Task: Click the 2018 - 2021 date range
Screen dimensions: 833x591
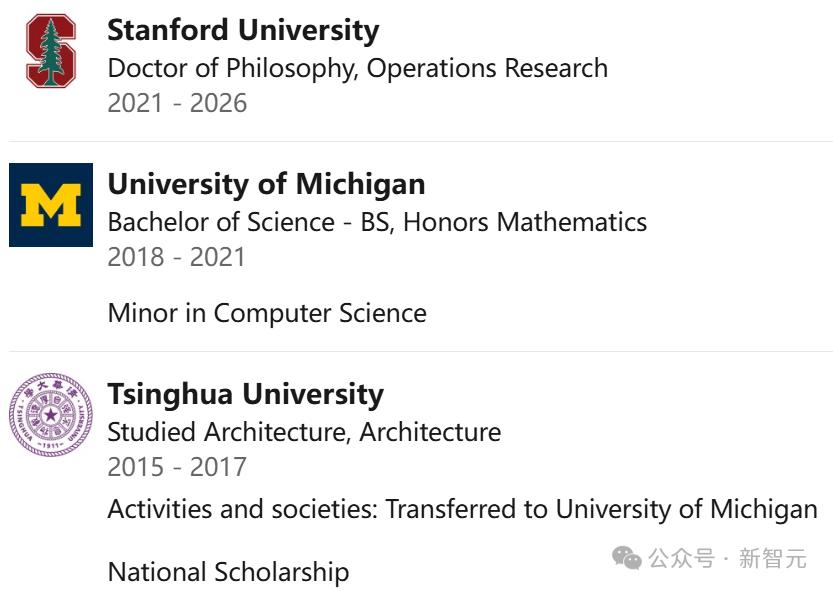Action: coord(176,257)
